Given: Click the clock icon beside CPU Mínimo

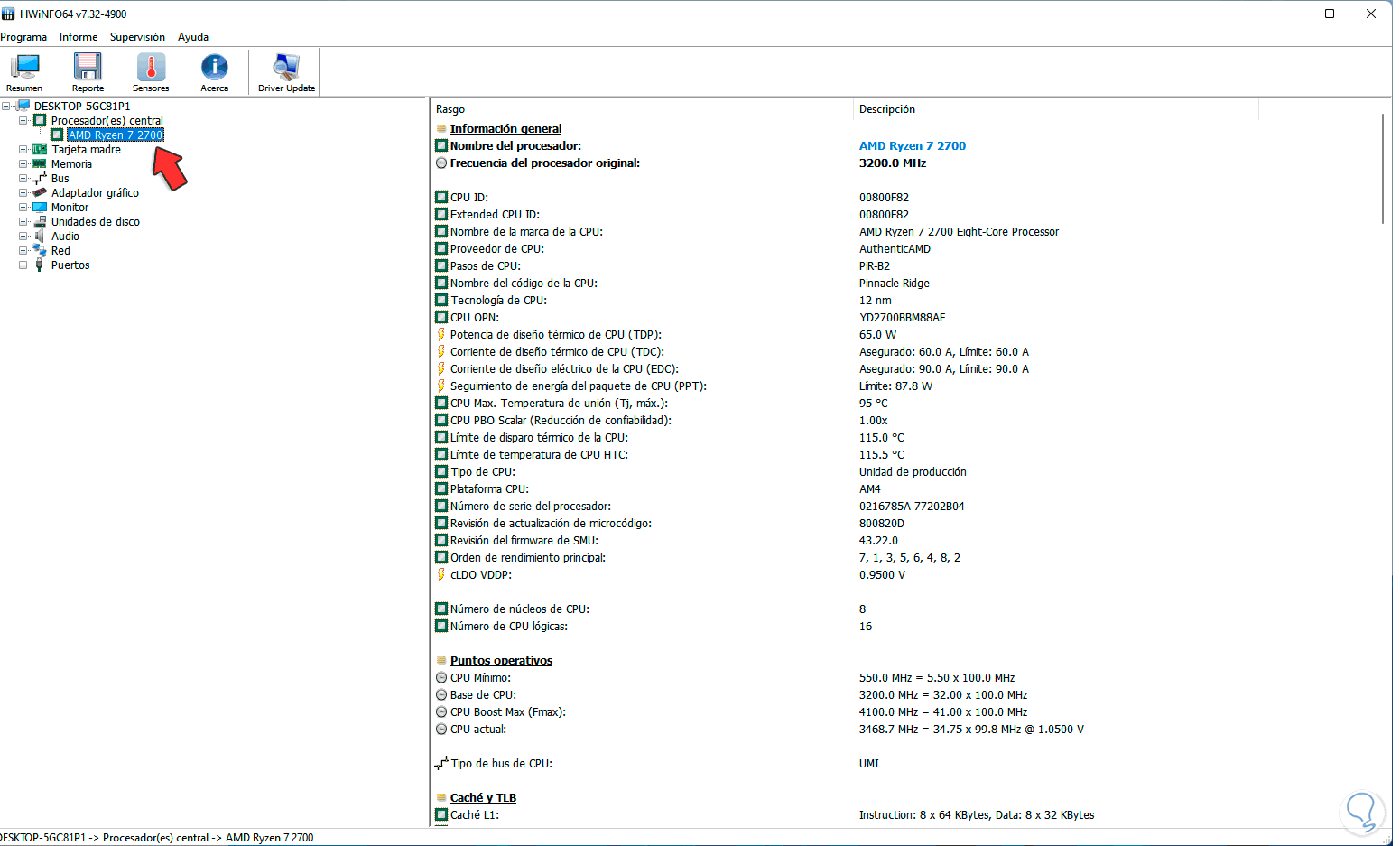Looking at the screenshot, I should [441, 677].
